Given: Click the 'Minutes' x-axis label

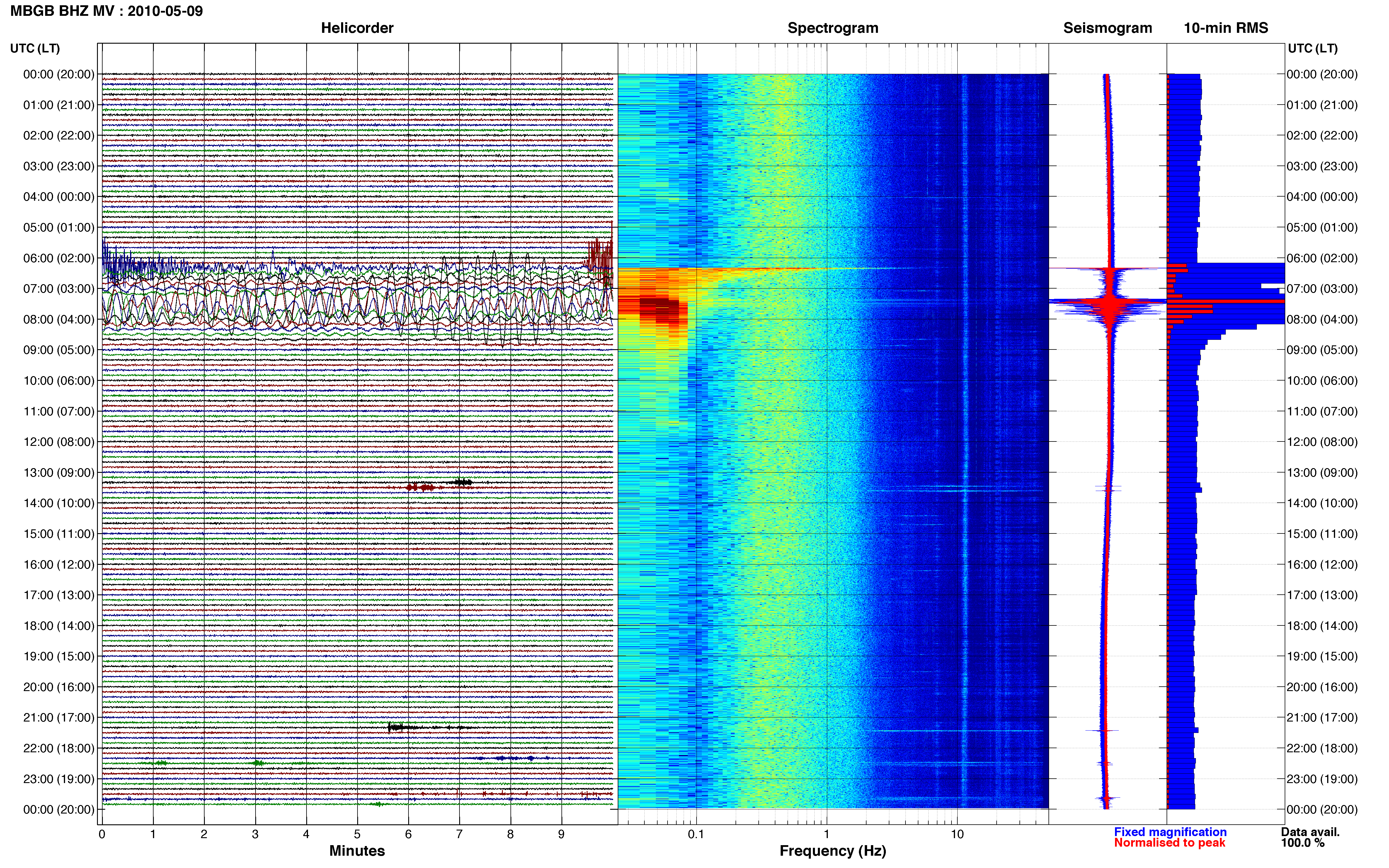Looking at the screenshot, I should [357, 851].
